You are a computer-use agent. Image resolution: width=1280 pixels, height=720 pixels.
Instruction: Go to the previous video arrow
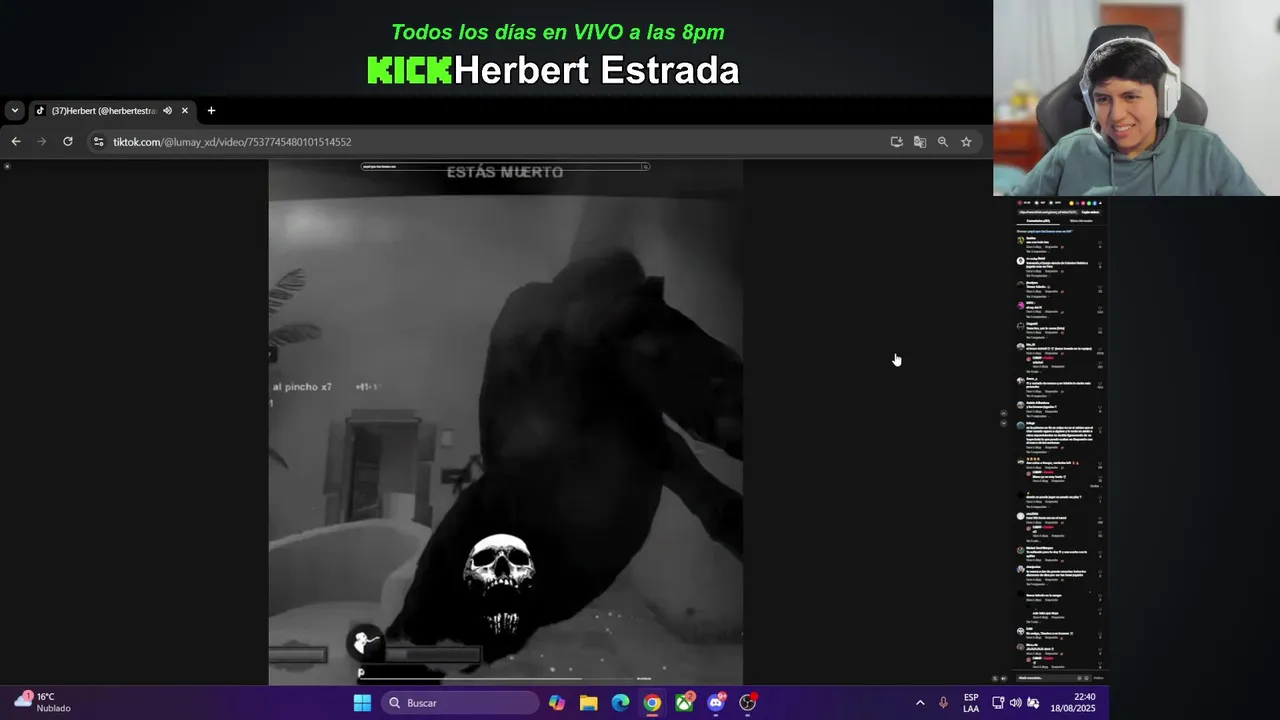click(x=1003, y=412)
